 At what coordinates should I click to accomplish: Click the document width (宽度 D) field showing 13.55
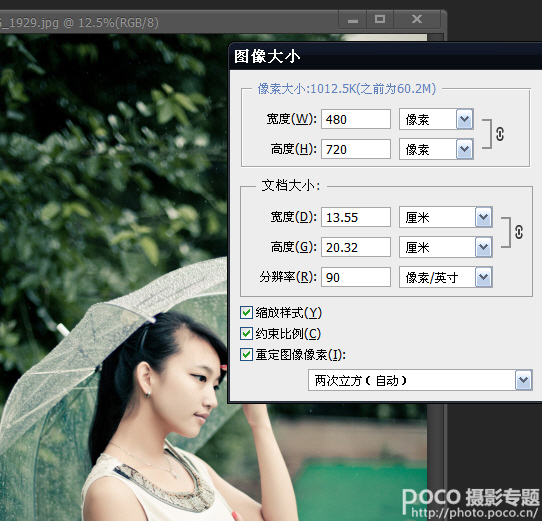point(356,217)
